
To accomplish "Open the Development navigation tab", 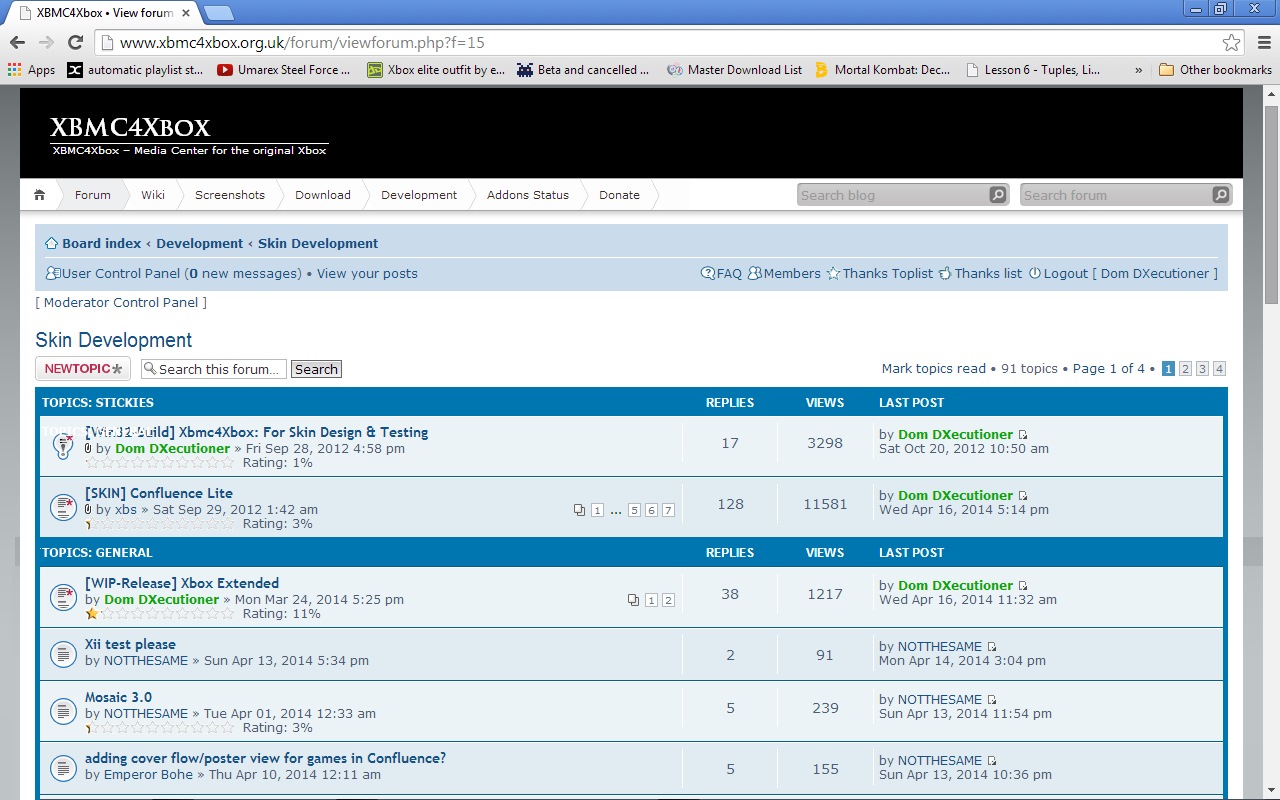I will [419, 195].
